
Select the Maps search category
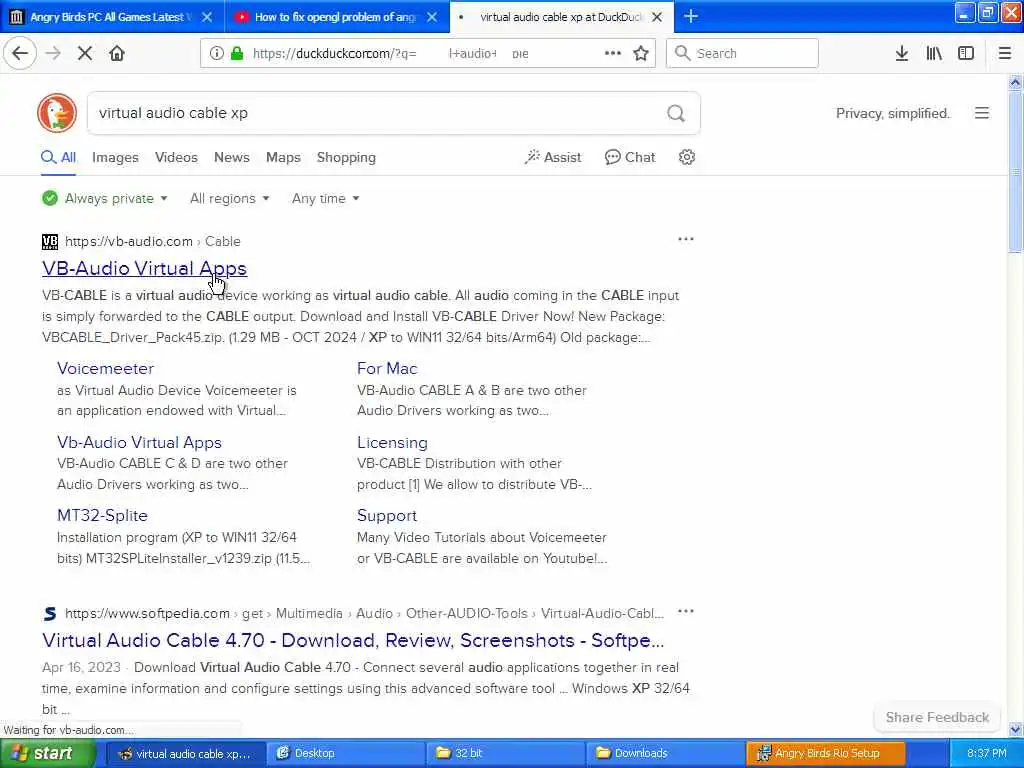coord(283,157)
